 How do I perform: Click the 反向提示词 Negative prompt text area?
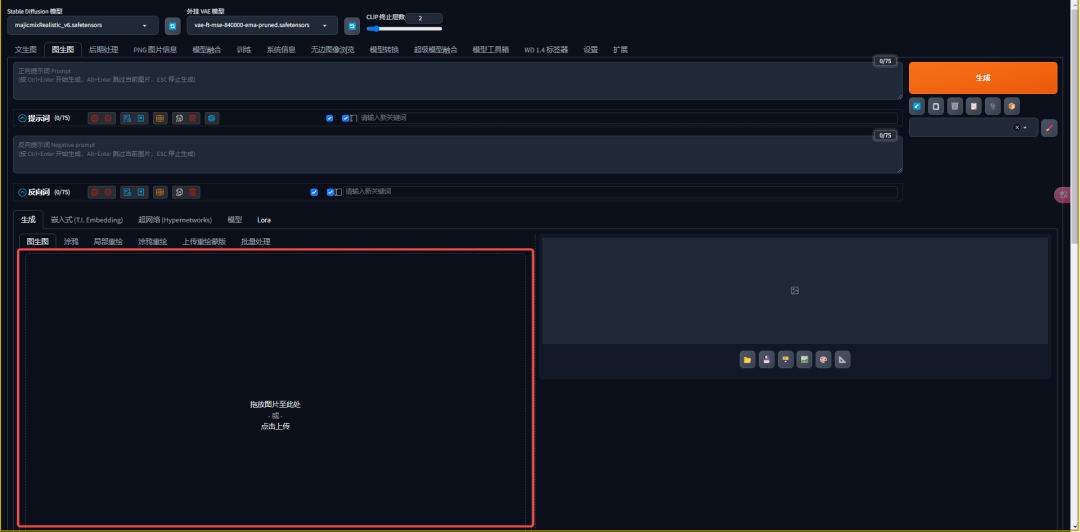pyautogui.click(x=457, y=154)
